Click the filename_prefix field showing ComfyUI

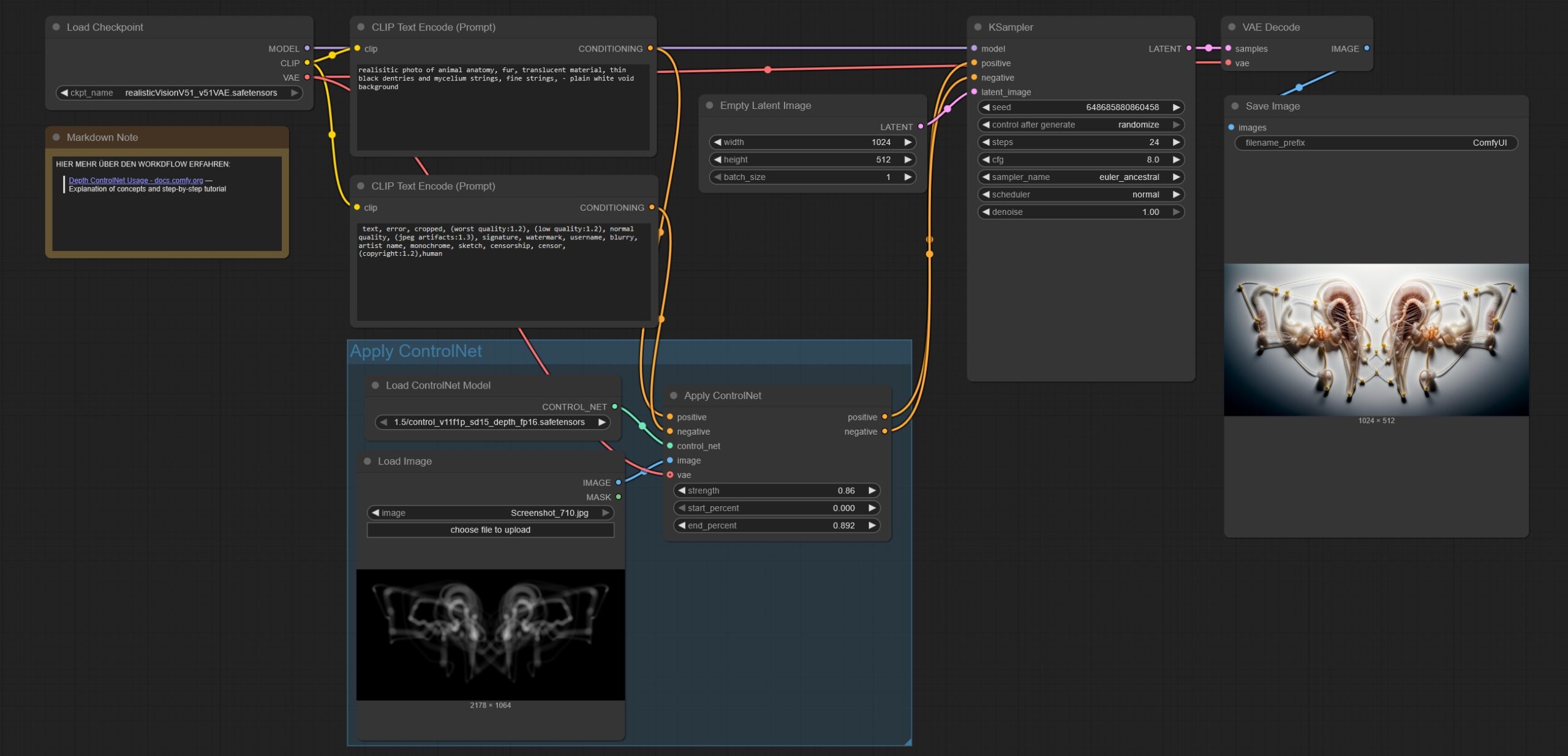click(1376, 143)
